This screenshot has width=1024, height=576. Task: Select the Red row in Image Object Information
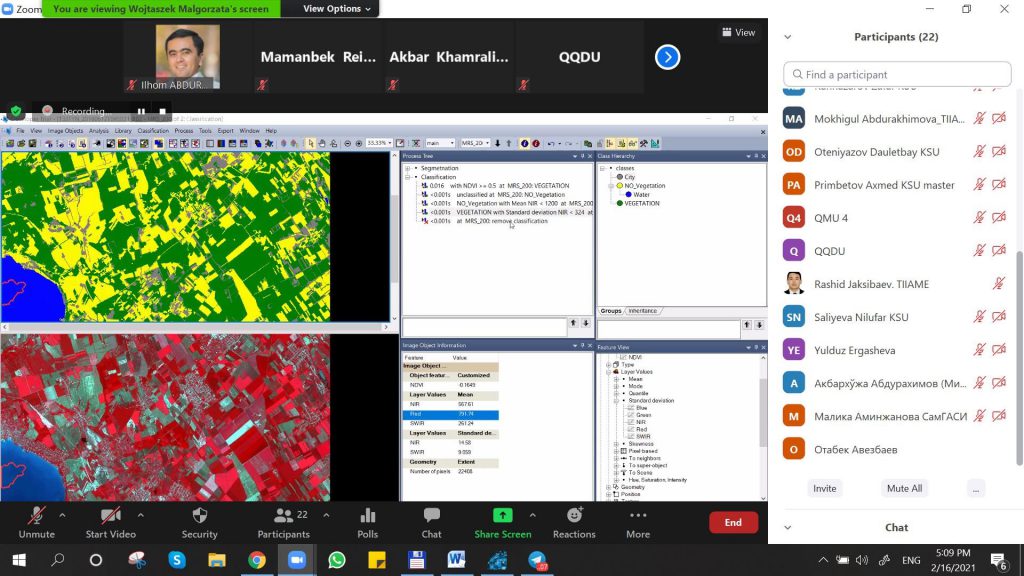coord(451,414)
